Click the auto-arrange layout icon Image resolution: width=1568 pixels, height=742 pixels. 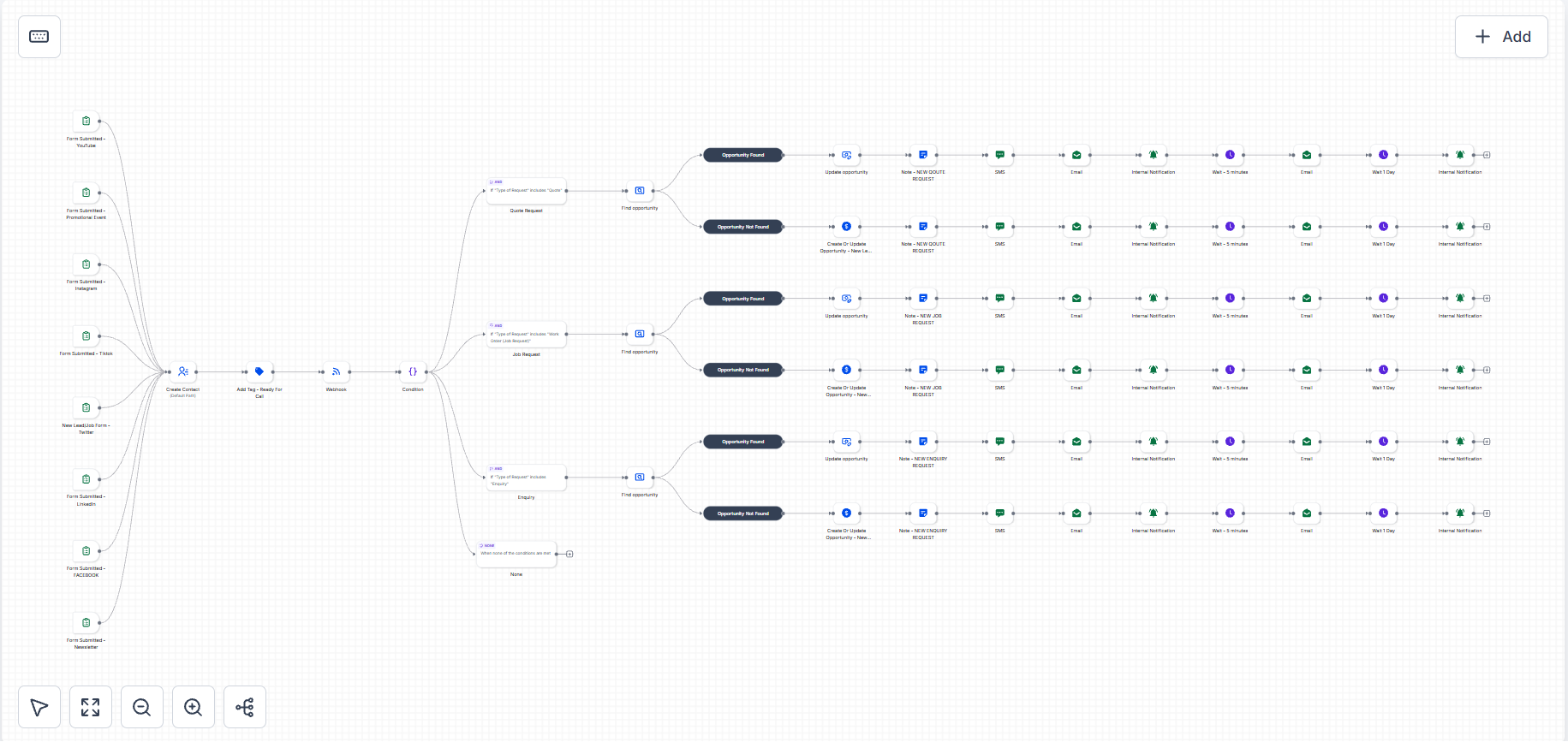[245, 707]
